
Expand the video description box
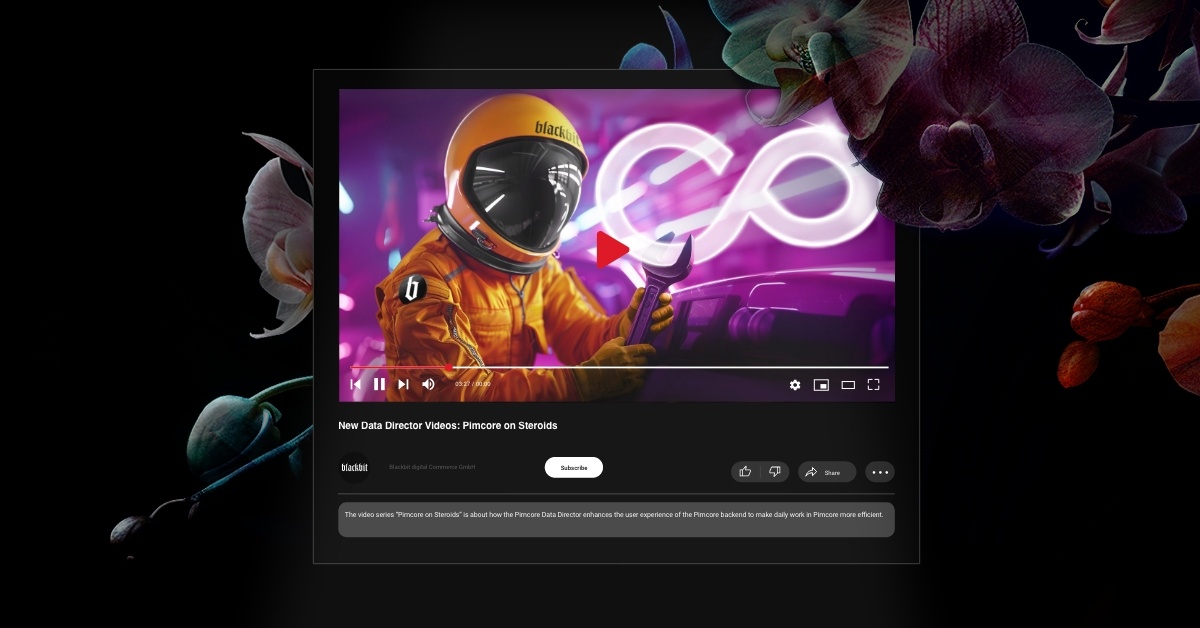(x=616, y=520)
